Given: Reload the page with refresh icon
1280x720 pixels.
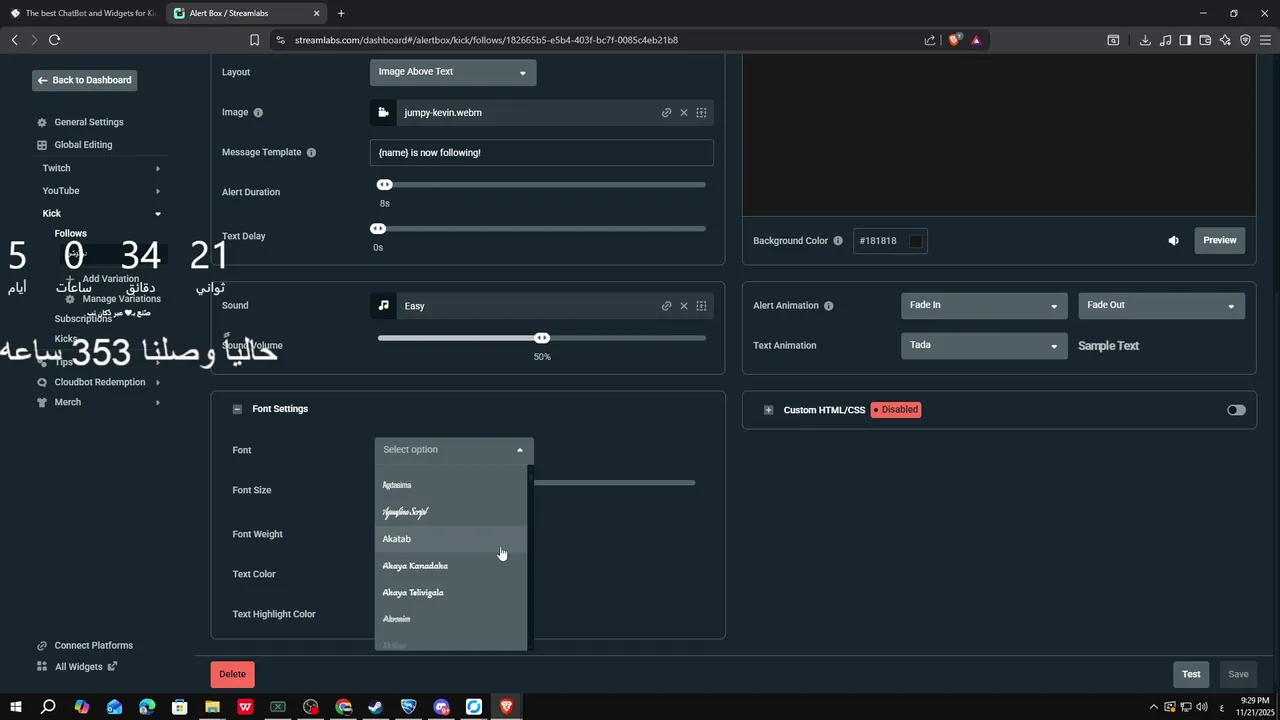Looking at the screenshot, I should click(x=54, y=40).
